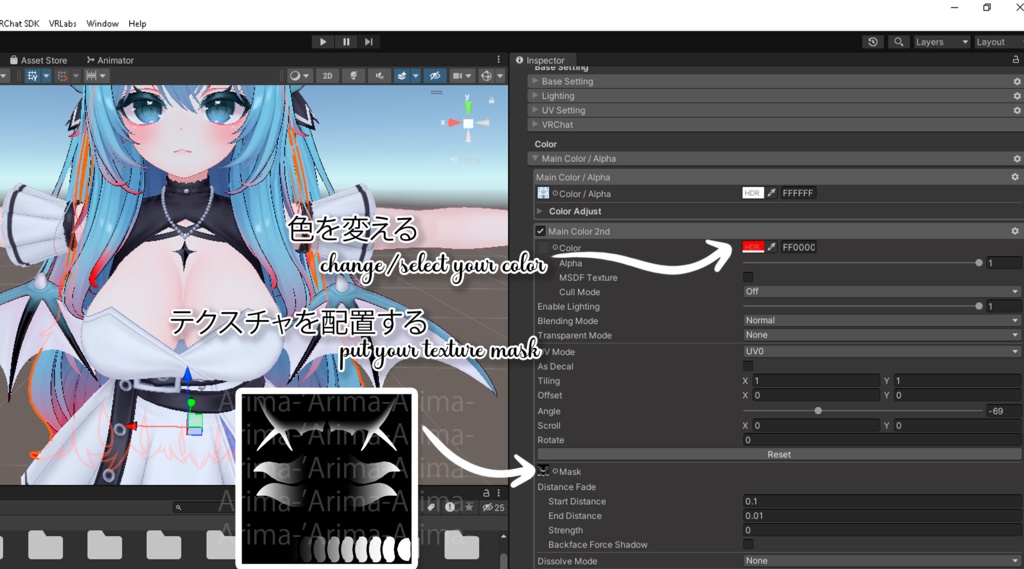The image size is (1024, 569).
Task: Enable the Backface Force Shadow checkbox
Action: pos(748,545)
